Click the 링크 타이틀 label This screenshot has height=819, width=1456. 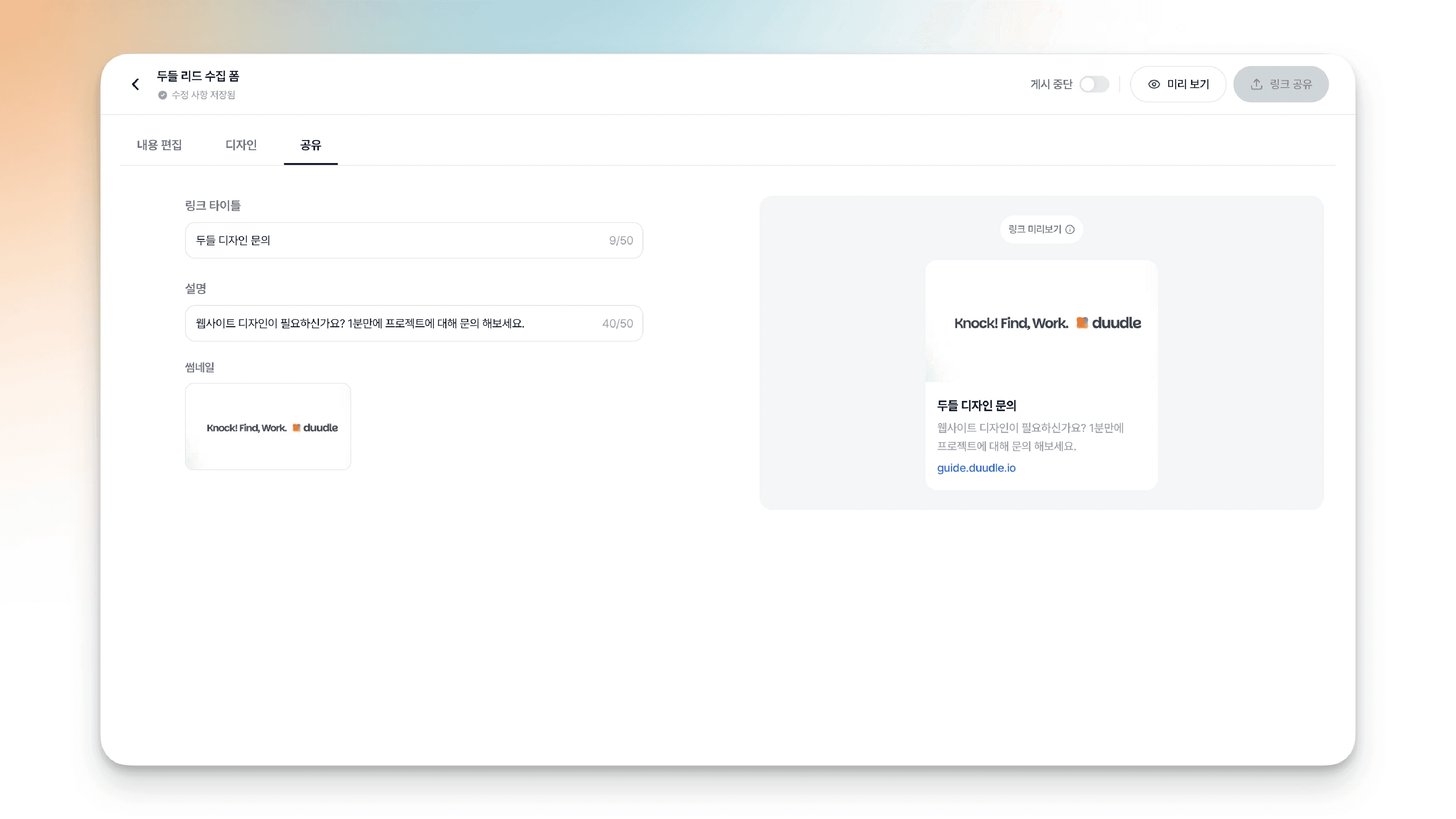(212, 206)
